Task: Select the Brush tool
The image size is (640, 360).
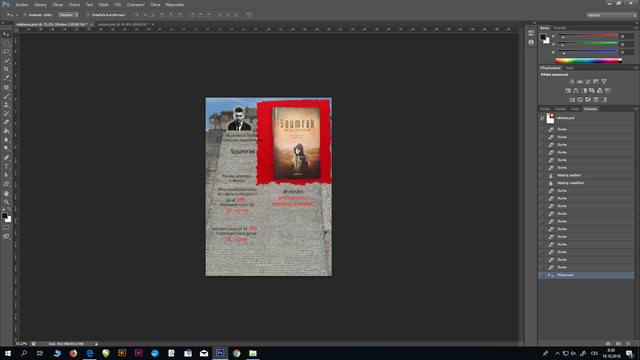Action: [x=6, y=96]
